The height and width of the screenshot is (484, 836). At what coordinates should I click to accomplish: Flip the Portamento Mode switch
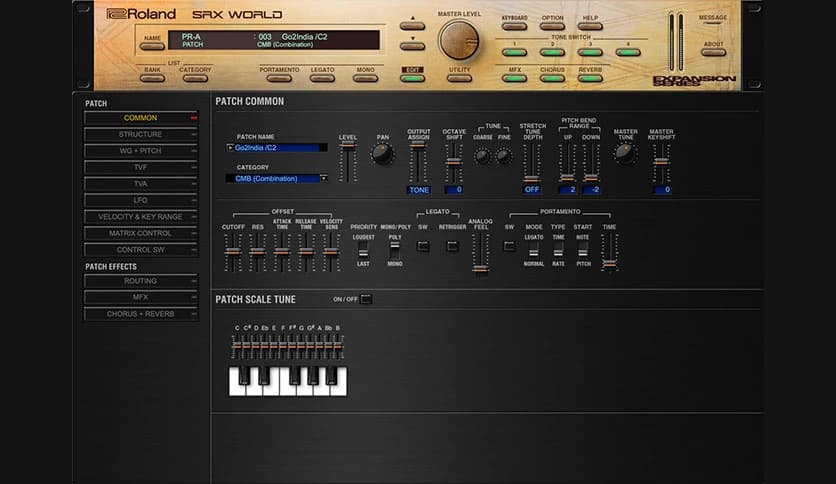(533, 250)
